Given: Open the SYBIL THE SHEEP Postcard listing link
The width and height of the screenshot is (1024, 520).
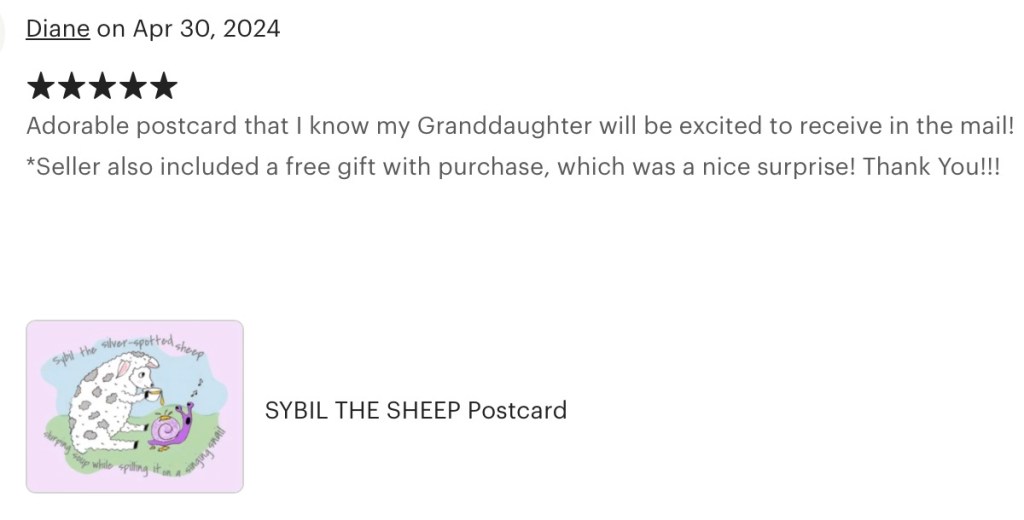Looking at the screenshot, I should (415, 410).
